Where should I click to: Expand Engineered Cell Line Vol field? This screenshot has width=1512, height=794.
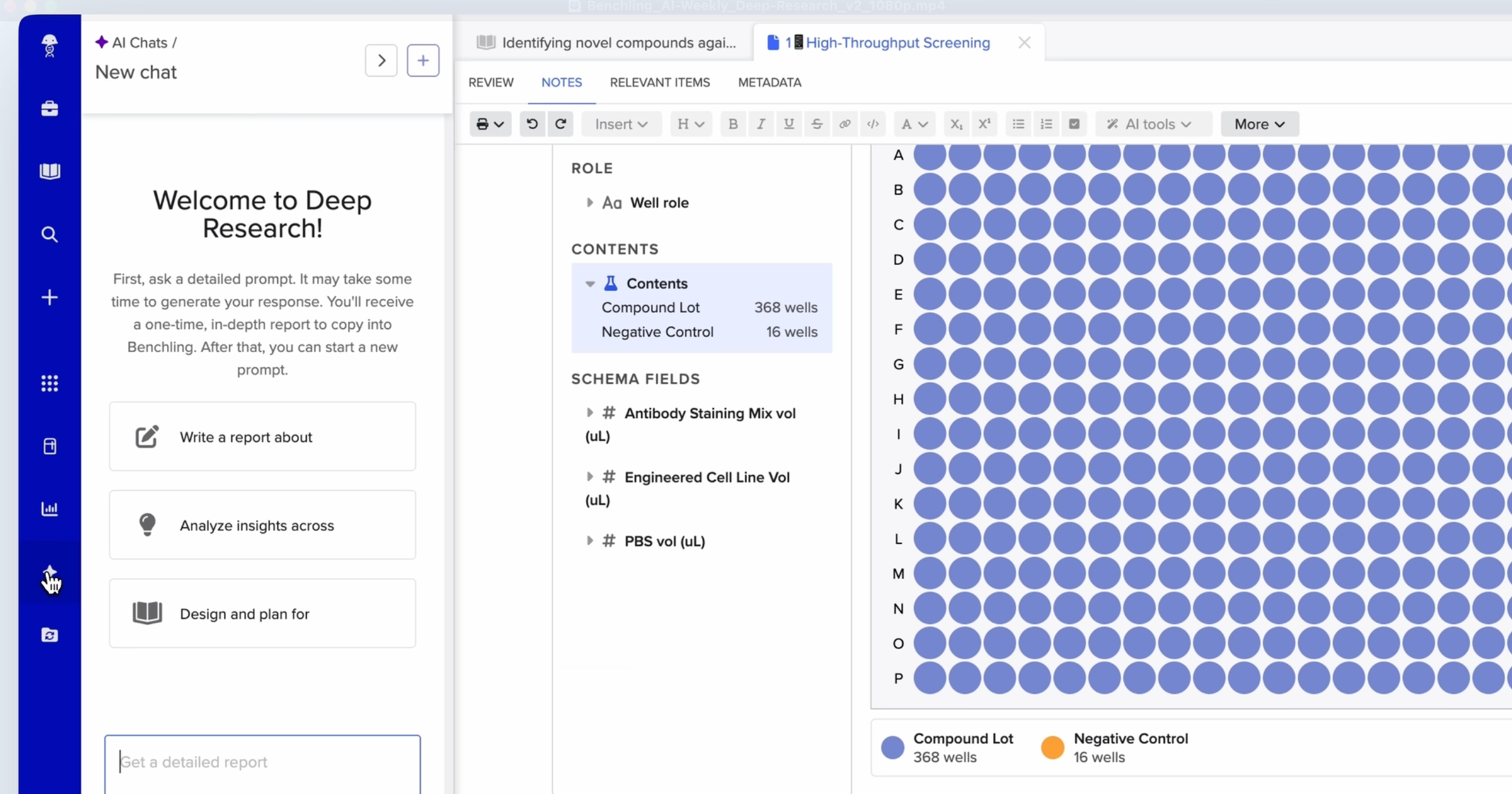(x=589, y=476)
